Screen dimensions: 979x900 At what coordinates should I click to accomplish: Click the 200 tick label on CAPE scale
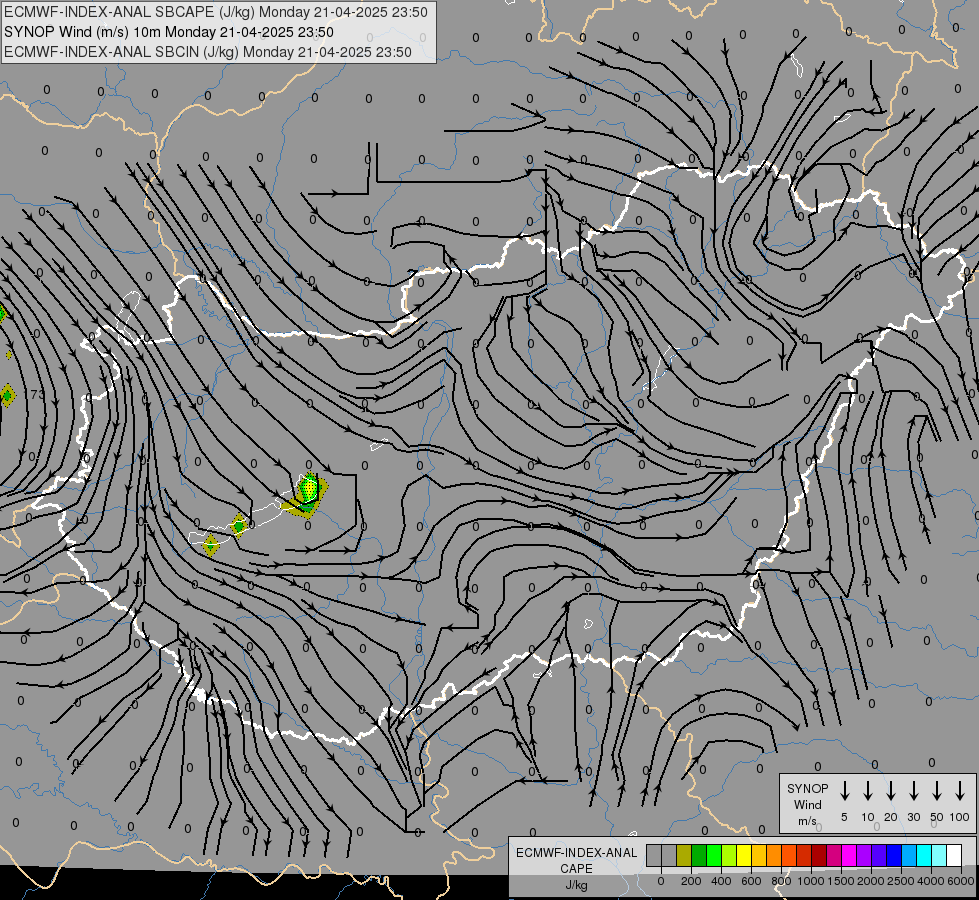pyautogui.click(x=691, y=881)
